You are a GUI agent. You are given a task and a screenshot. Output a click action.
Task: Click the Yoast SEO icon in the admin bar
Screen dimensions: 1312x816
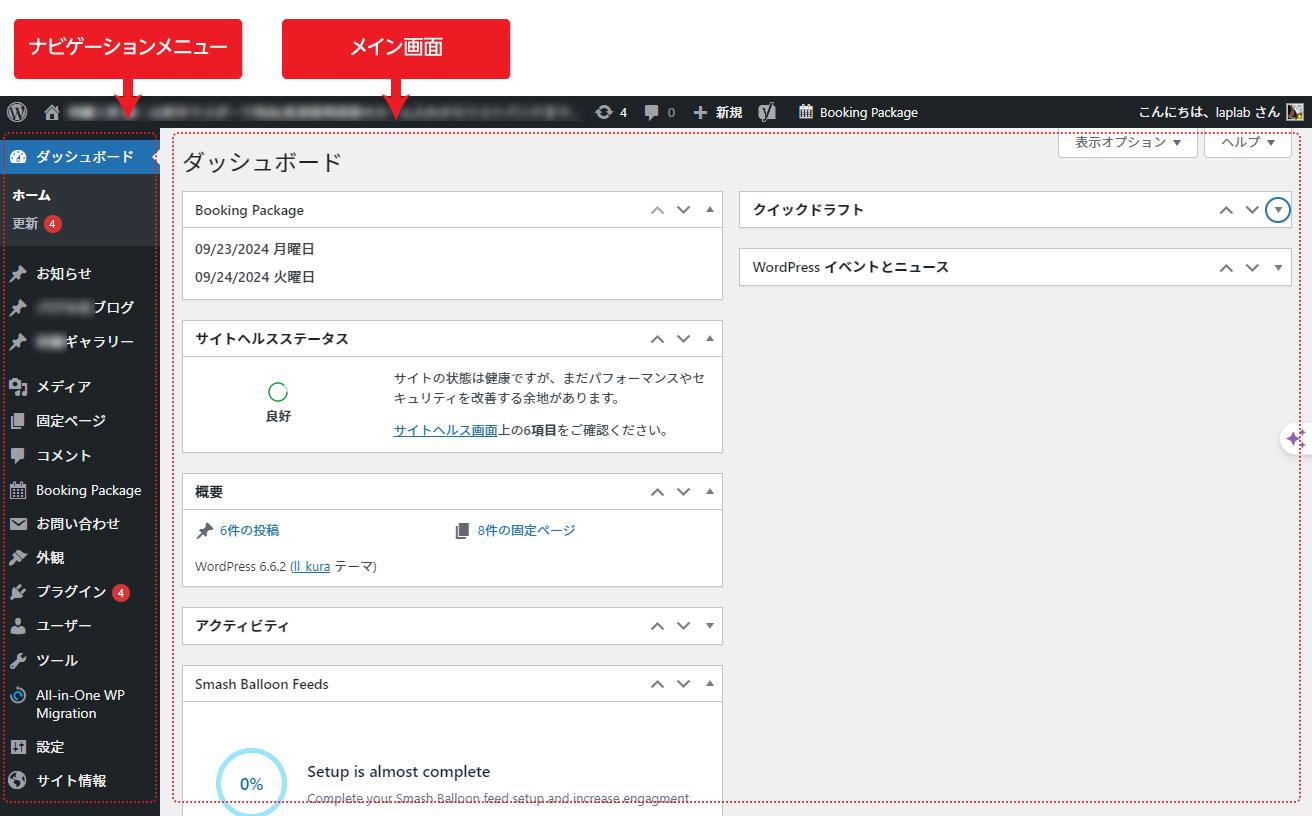tap(767, 112)
